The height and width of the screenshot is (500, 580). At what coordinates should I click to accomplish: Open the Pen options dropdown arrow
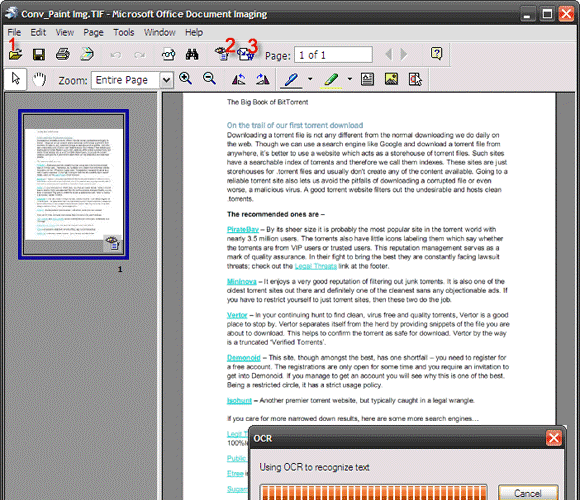pyautogui.click(x=310, y=79)
